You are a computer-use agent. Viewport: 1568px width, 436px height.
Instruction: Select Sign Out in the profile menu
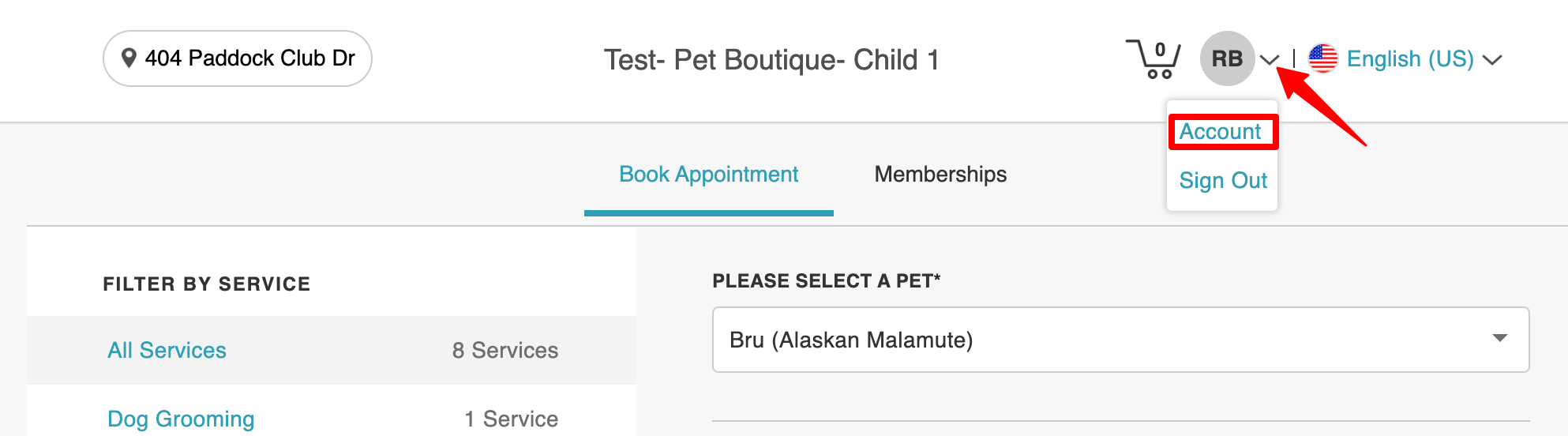coord(1223,181)
